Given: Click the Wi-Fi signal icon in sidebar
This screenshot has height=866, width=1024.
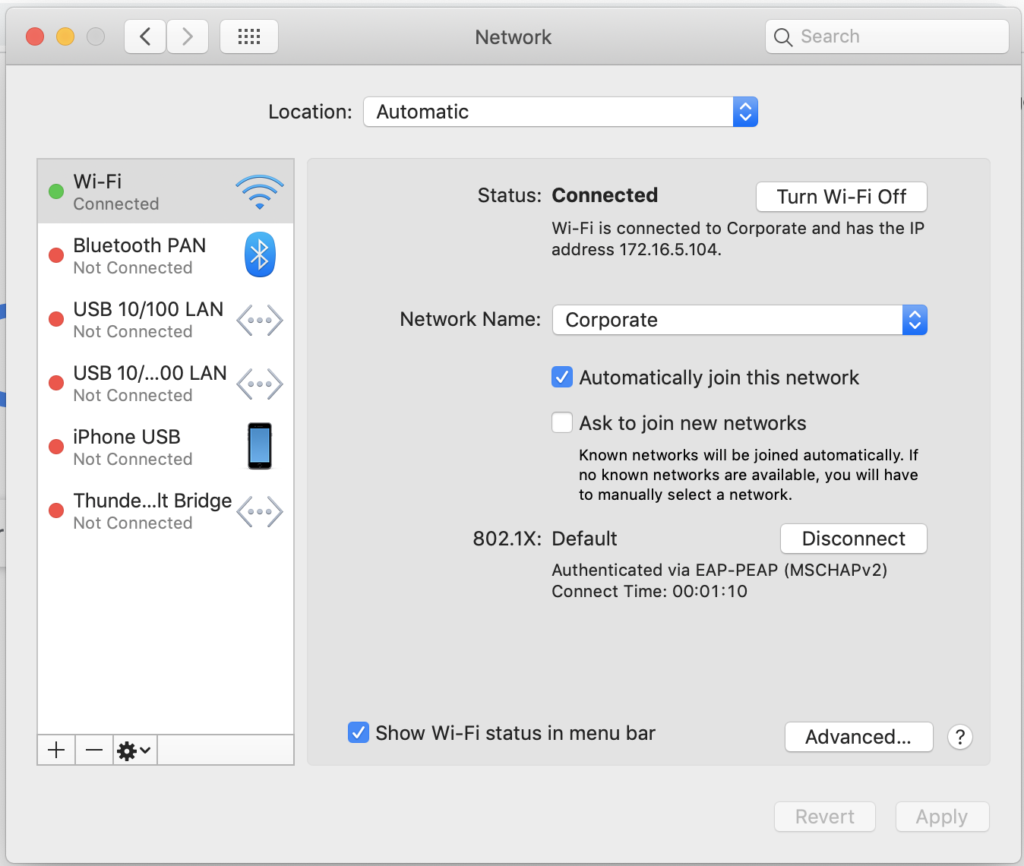Looking at the screenshot, I should 259,192.
